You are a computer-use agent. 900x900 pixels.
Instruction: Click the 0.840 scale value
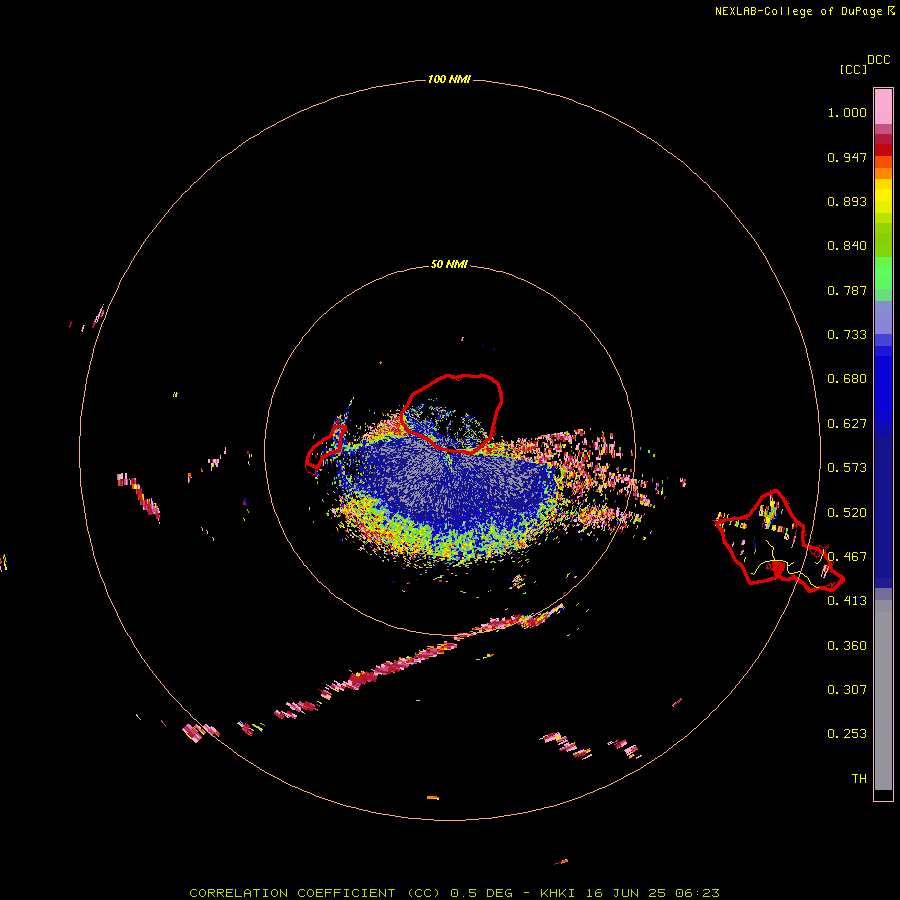[847, 246]
